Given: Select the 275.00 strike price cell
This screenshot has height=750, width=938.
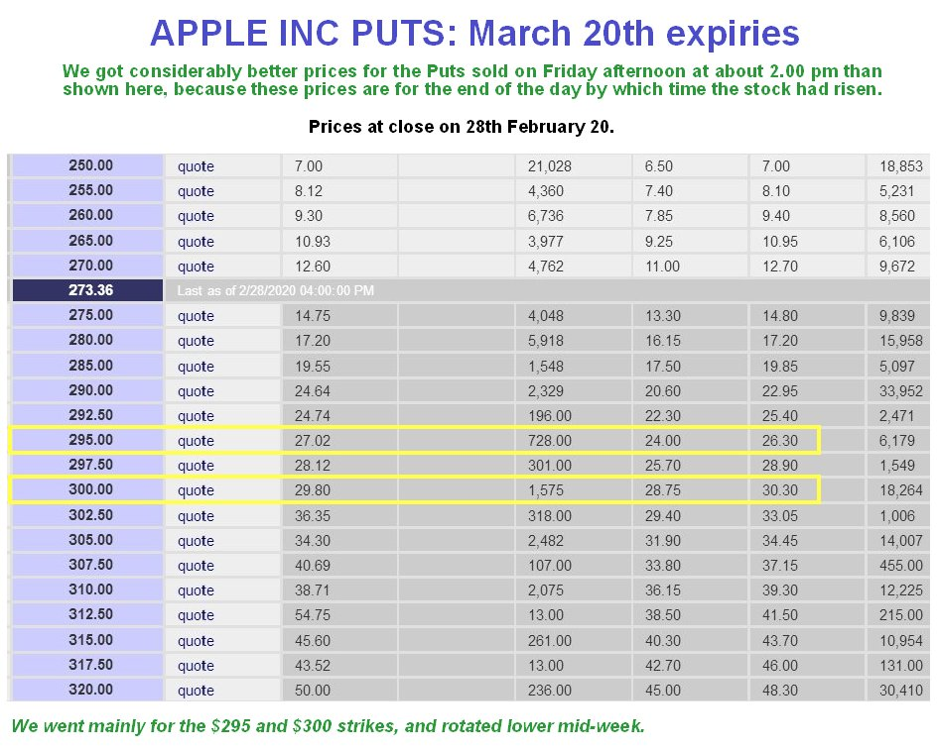Looking at the screenshot, I should point(88,315).
